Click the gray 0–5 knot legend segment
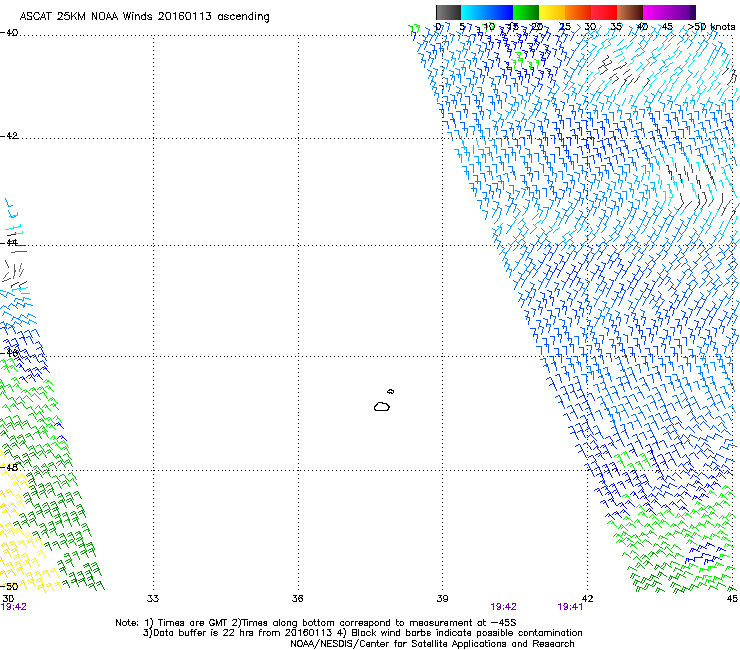The height and width of the screenshot is (650, 740). pyautogui.click(x=448, y=12)
